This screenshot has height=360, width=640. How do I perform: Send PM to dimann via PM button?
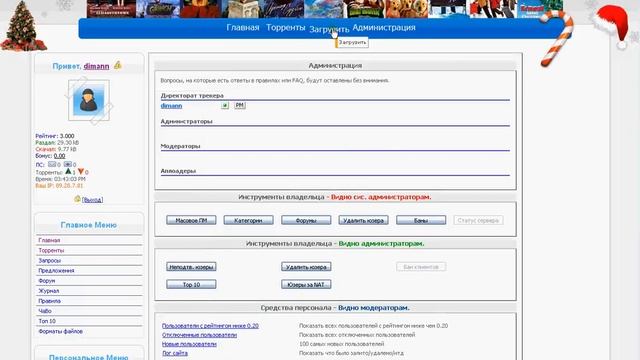pyautogui.click(x=240, y=105)
